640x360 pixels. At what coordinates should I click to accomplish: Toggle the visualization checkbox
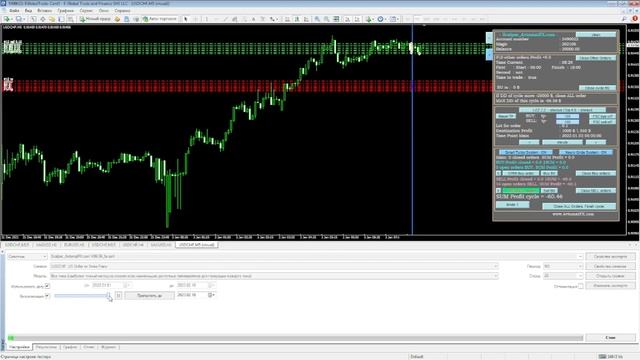click(x=47, y=296)
